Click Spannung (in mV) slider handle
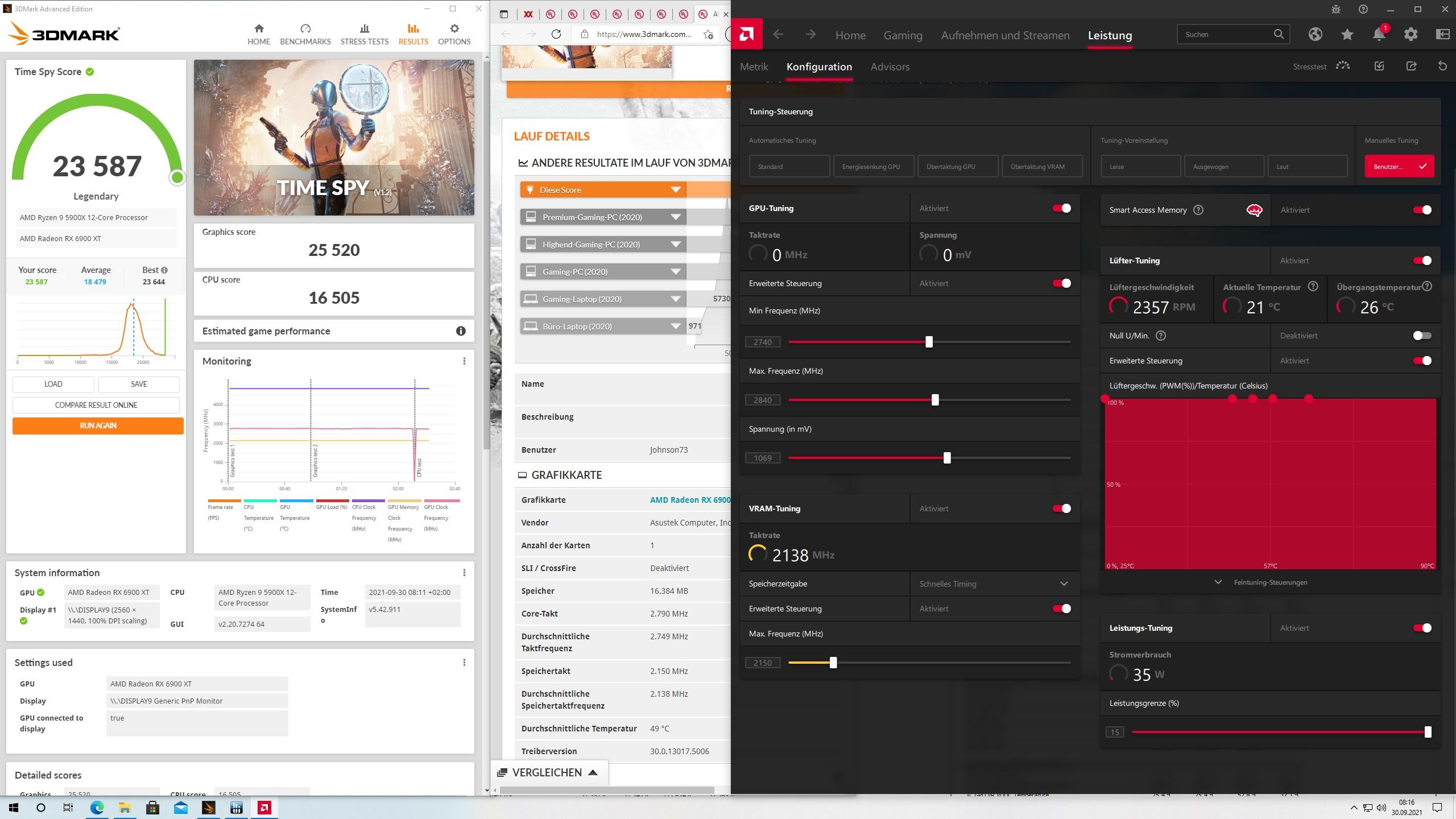The width and height of the screenshot is (1456, 819). coord(947,458)
